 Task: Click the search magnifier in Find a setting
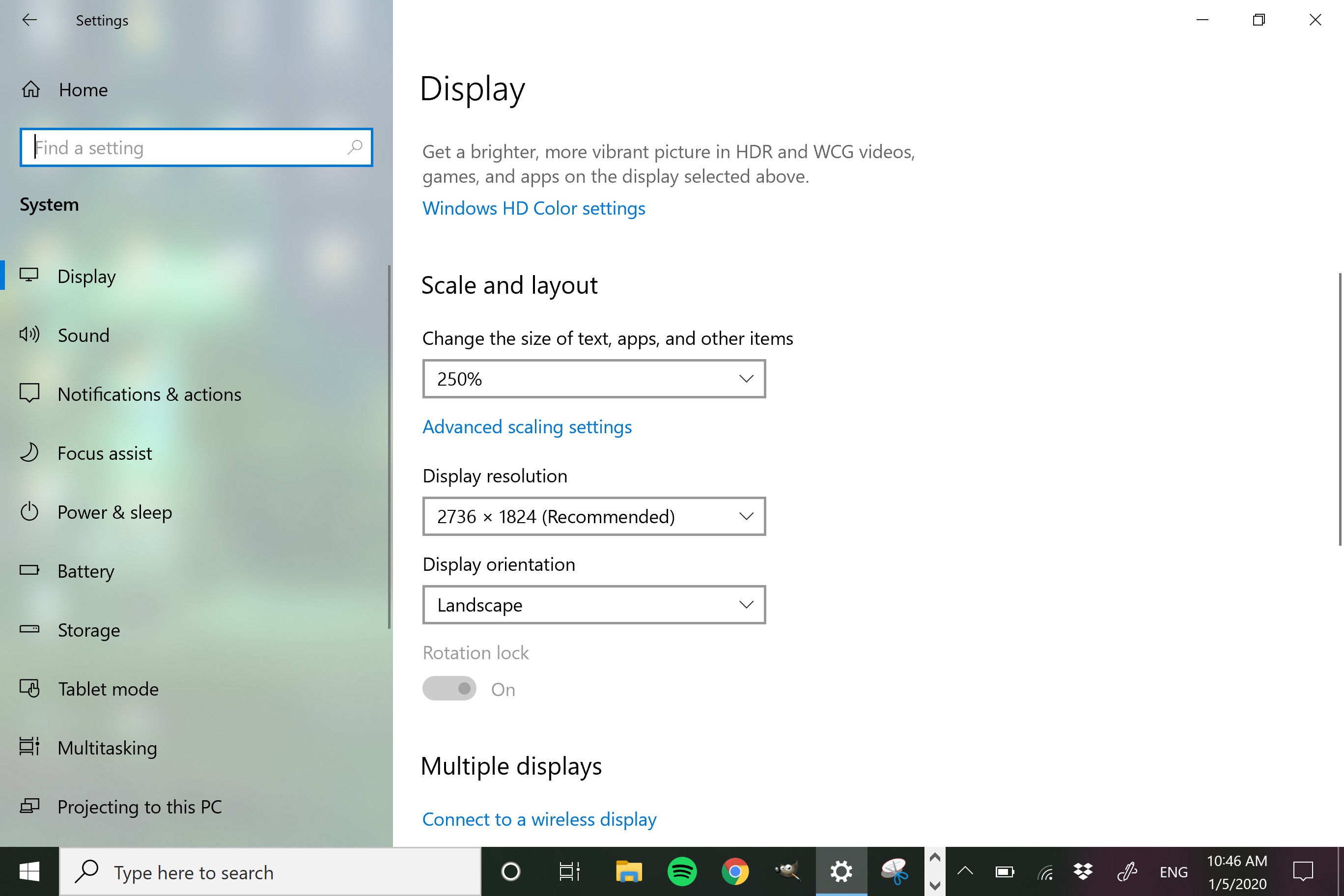354,147
